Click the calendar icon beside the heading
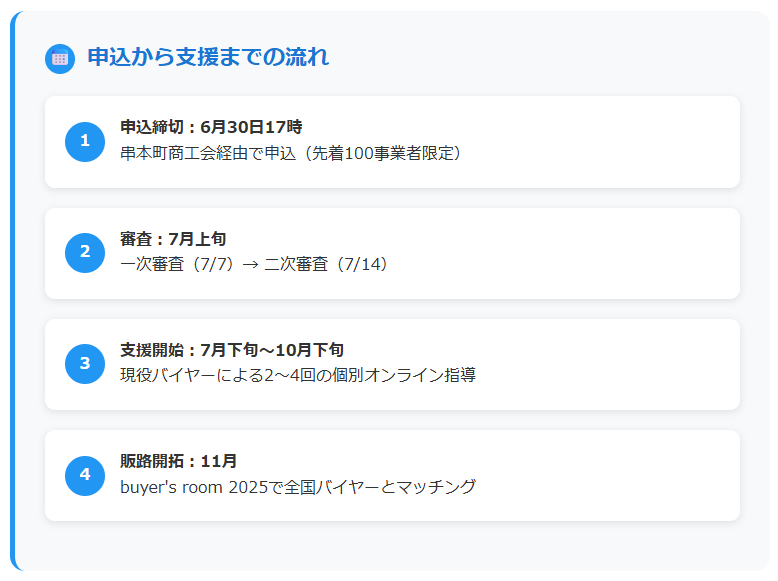The width and height of the screenshot is (778, 581). [60, 59]
